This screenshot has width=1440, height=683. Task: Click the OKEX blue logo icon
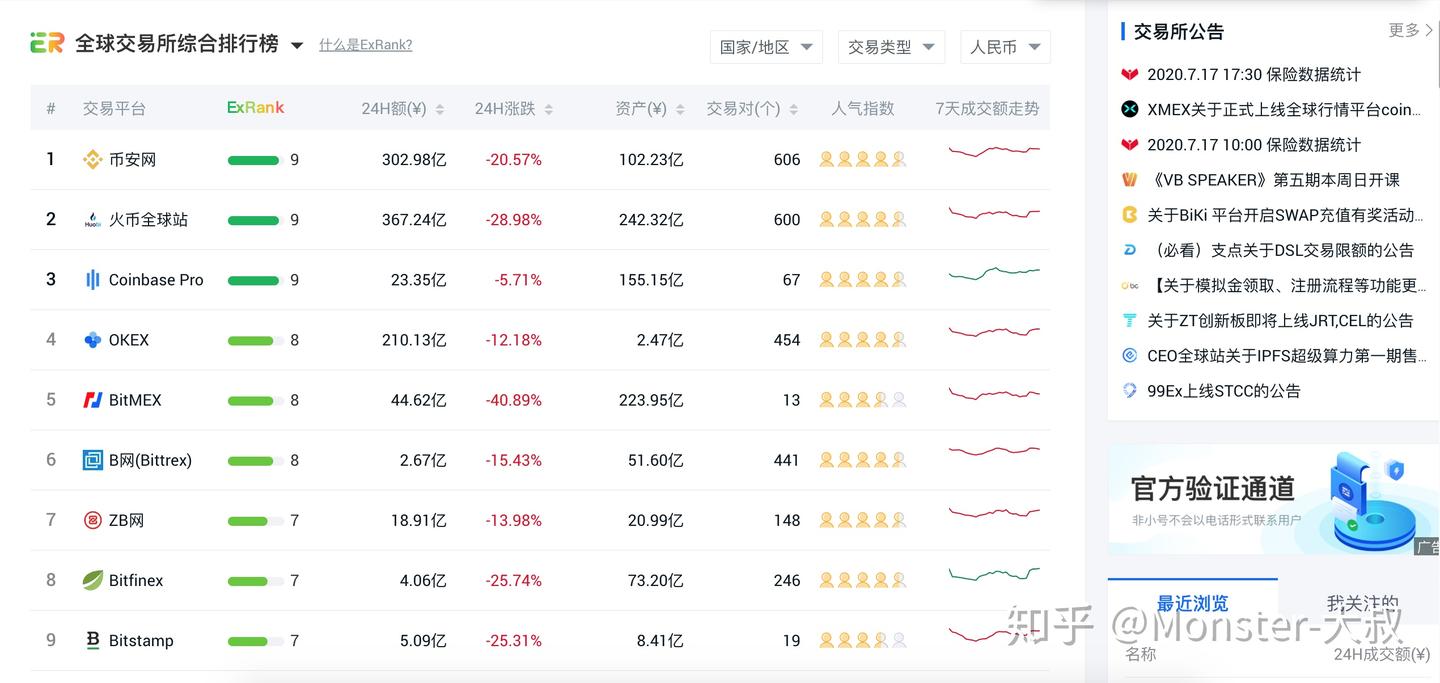[93, 339]
